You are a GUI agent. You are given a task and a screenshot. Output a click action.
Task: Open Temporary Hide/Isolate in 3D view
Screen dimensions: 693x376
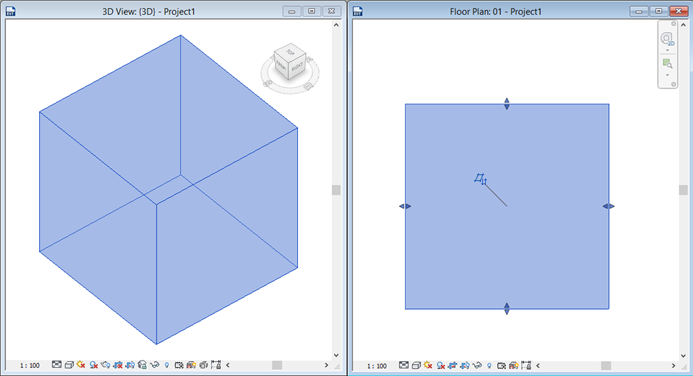pos(154,365)
